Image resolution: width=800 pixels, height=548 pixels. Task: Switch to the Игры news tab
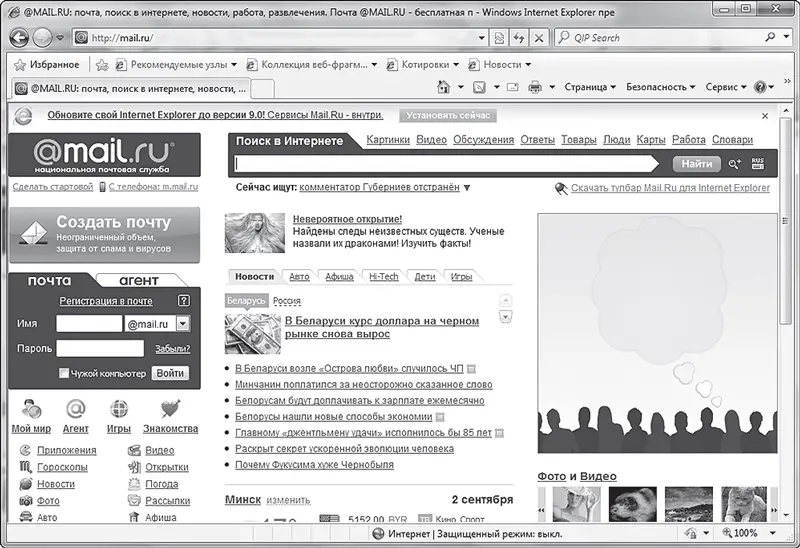(x=461, y=277)
